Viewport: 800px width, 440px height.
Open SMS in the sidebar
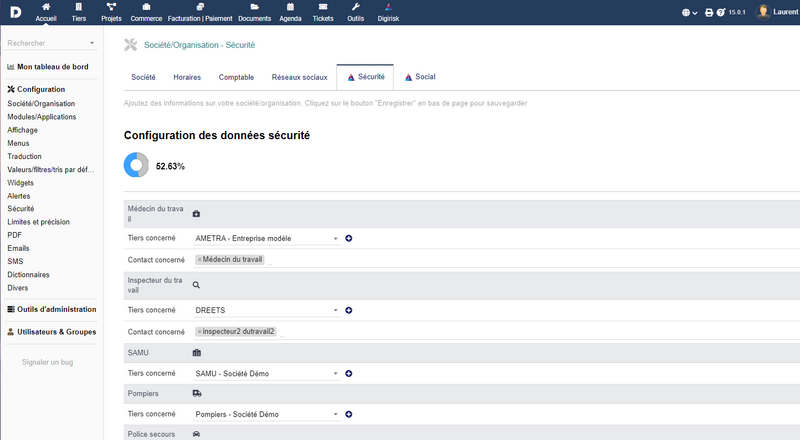point(15,261)
